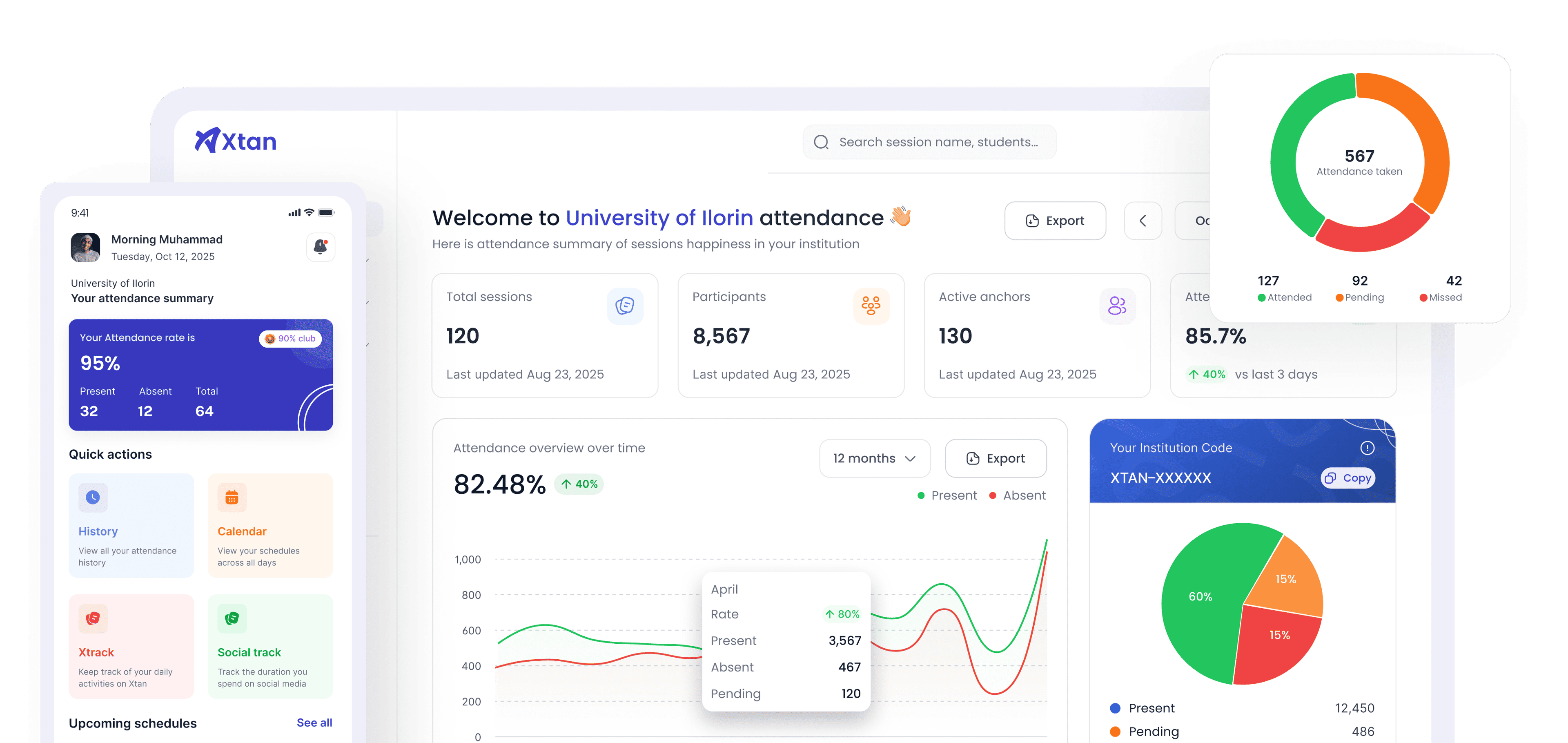This screenshot has height=743, width=1568.
Task: Click the orange Pending donut legend dot
Action: 1339,298
